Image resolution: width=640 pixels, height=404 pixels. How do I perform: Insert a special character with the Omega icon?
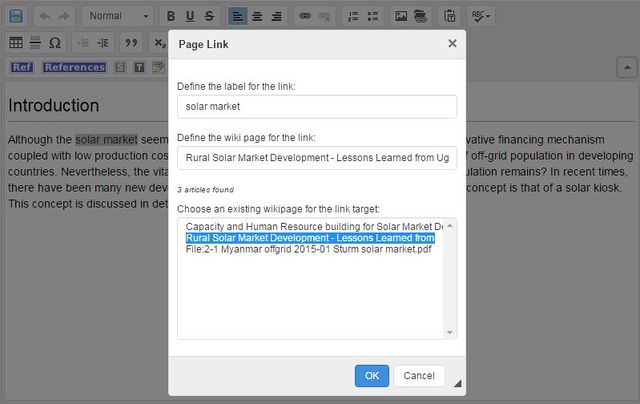click(x=54, y=43)
